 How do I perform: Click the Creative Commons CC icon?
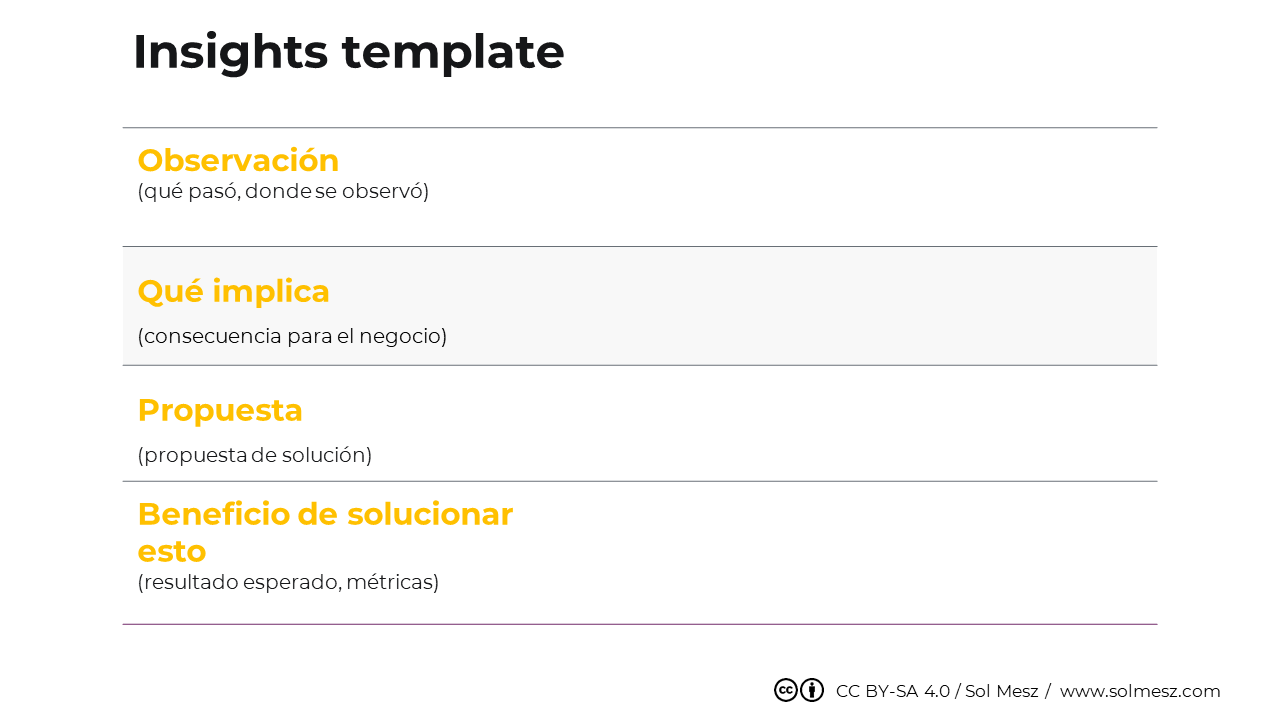[786, 690]
